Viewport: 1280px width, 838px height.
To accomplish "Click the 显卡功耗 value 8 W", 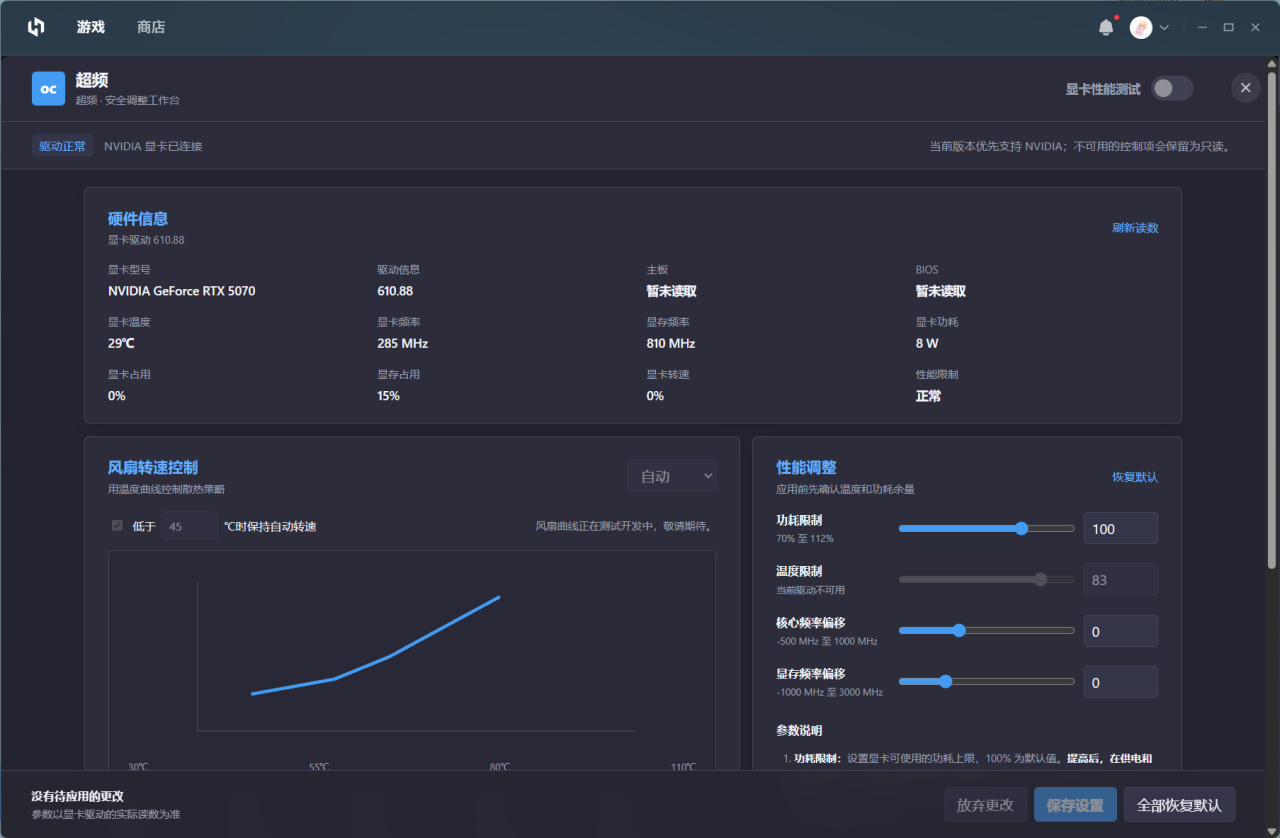I will click(927, 343).
